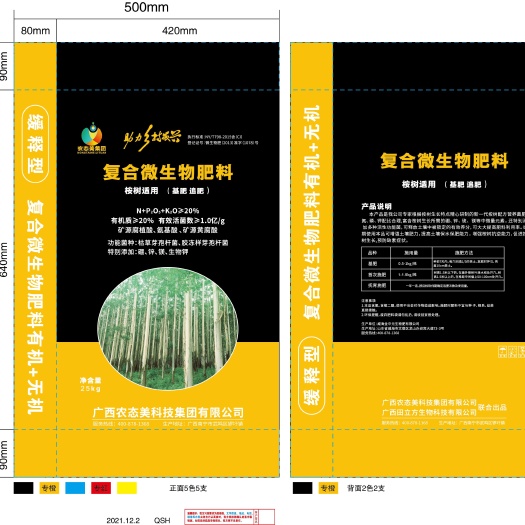525x525 pixels.
Task: Click back panel title 复合微生物肥料
Action: click(444, 161)
